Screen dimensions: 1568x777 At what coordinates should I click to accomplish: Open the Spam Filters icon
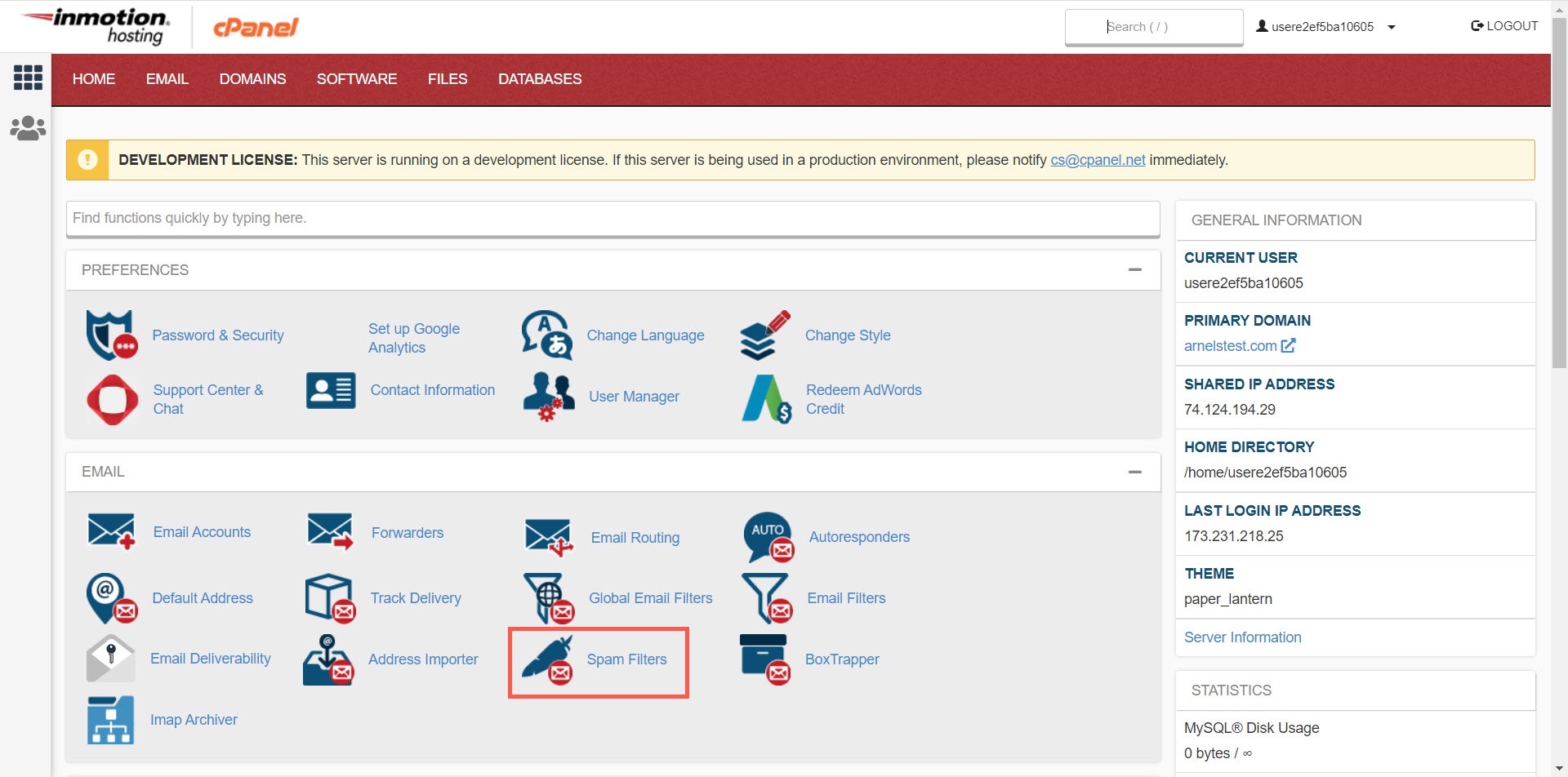[547, 660]
